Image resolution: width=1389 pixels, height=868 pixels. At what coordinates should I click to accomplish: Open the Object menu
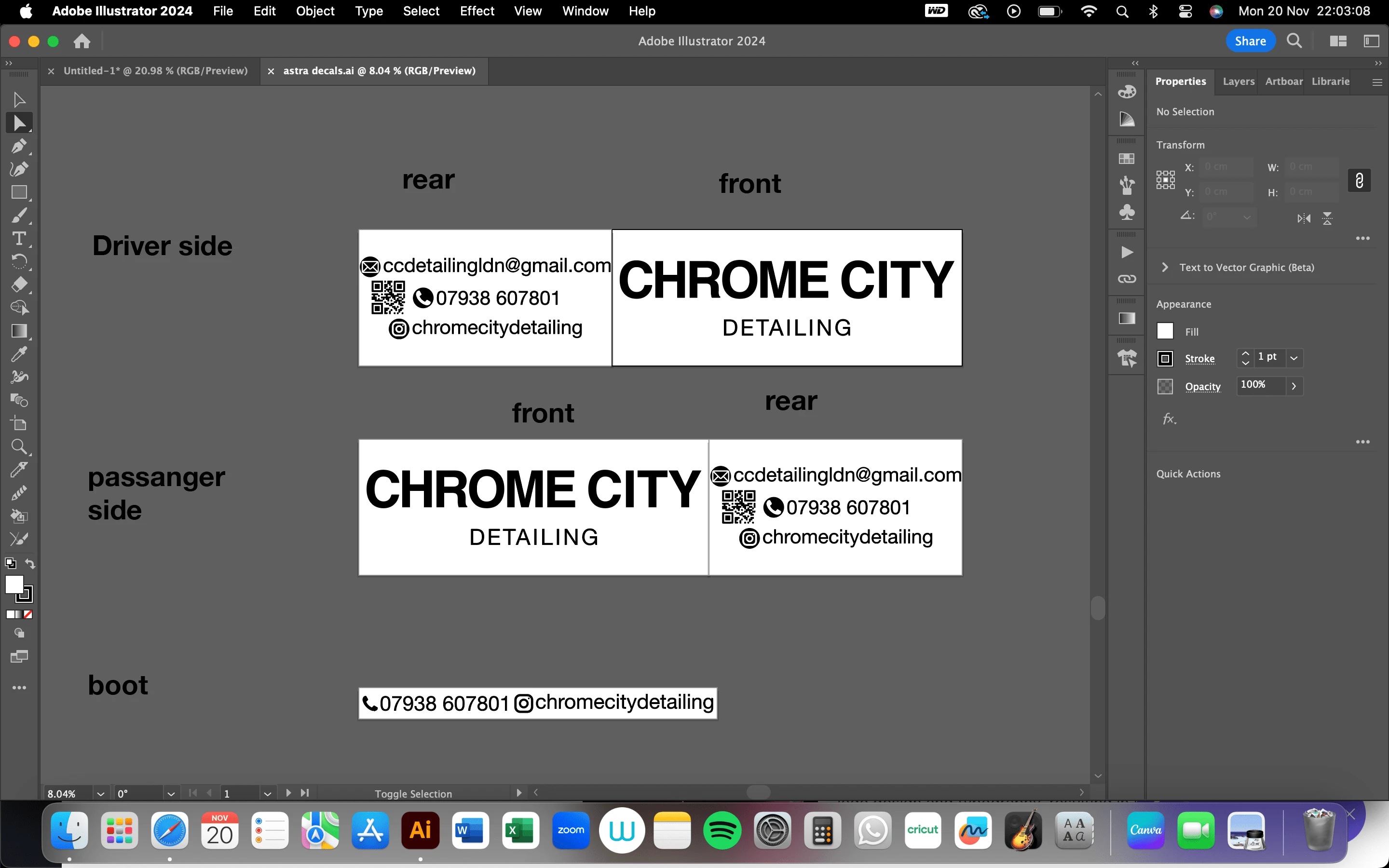[315, 11]
